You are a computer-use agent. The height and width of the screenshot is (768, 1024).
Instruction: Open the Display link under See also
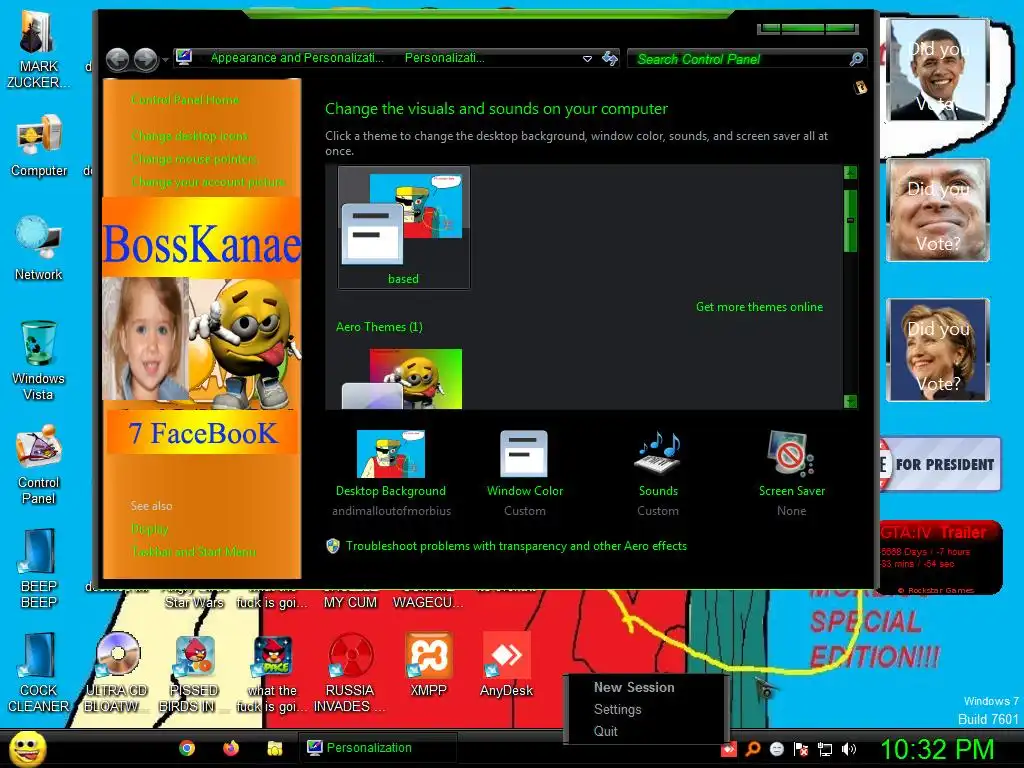pyautogui.click(x=150, y=528)
